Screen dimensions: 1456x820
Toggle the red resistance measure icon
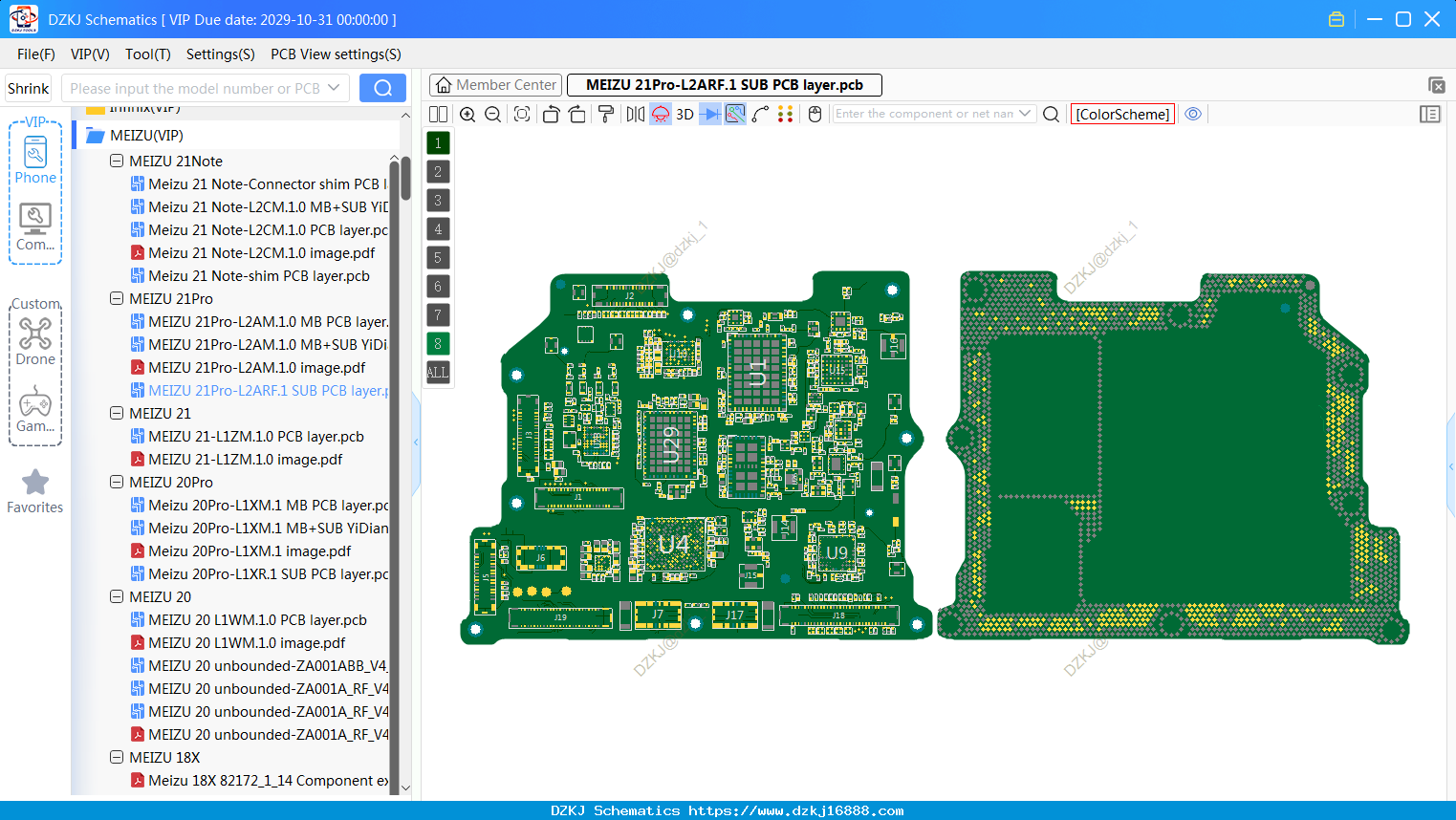pos(661,114)
